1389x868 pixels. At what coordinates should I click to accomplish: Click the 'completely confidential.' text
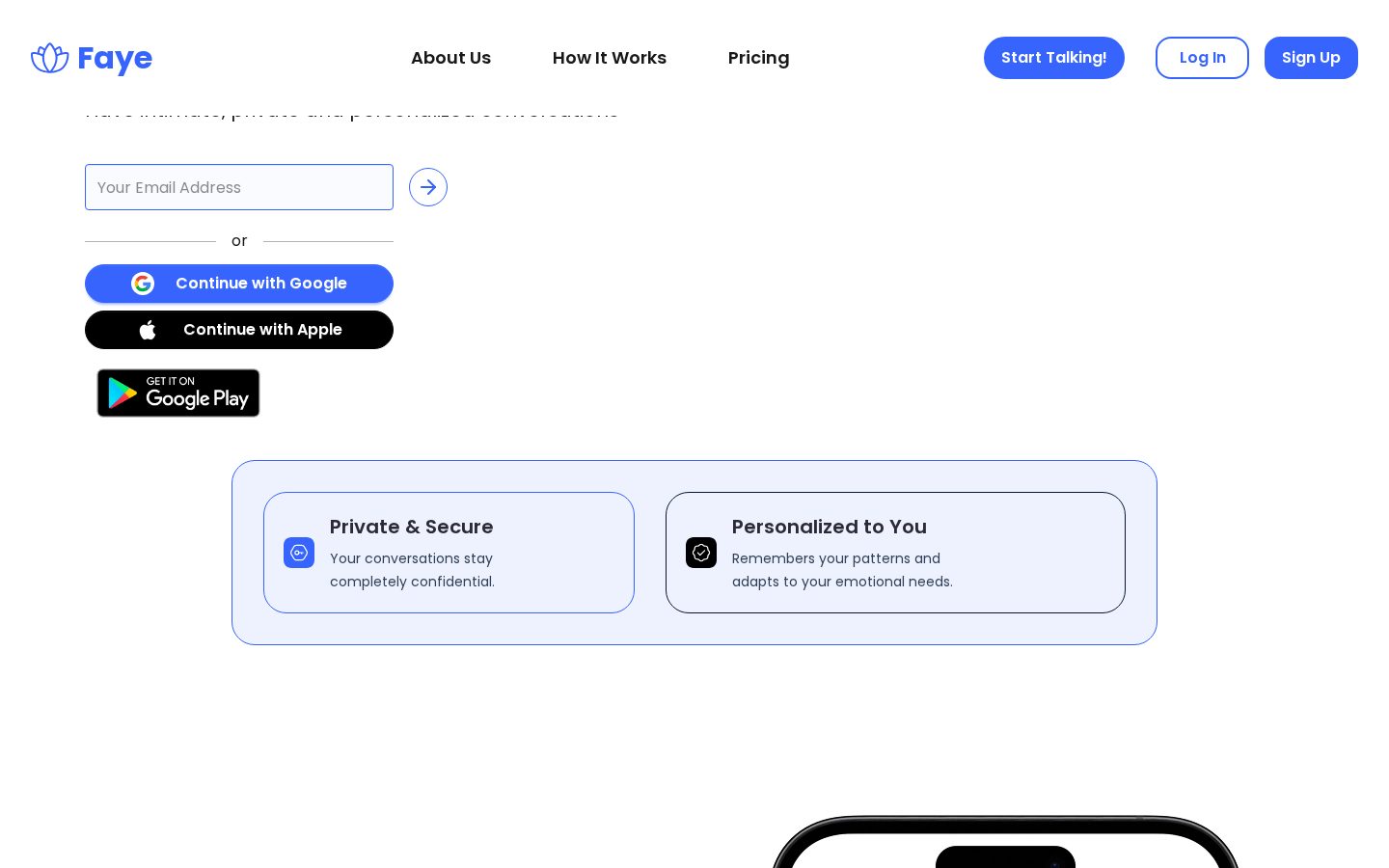pyautogui.click(x=412, y=582)
